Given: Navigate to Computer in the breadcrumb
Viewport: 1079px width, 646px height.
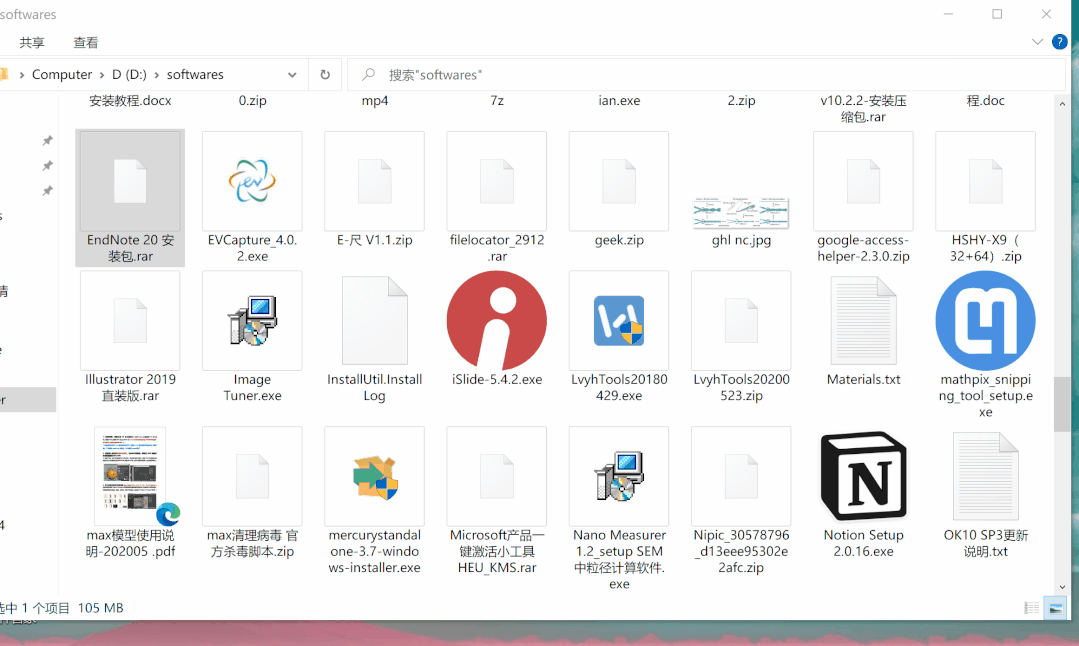Looking at the screenshot, I should pos(62,74).
